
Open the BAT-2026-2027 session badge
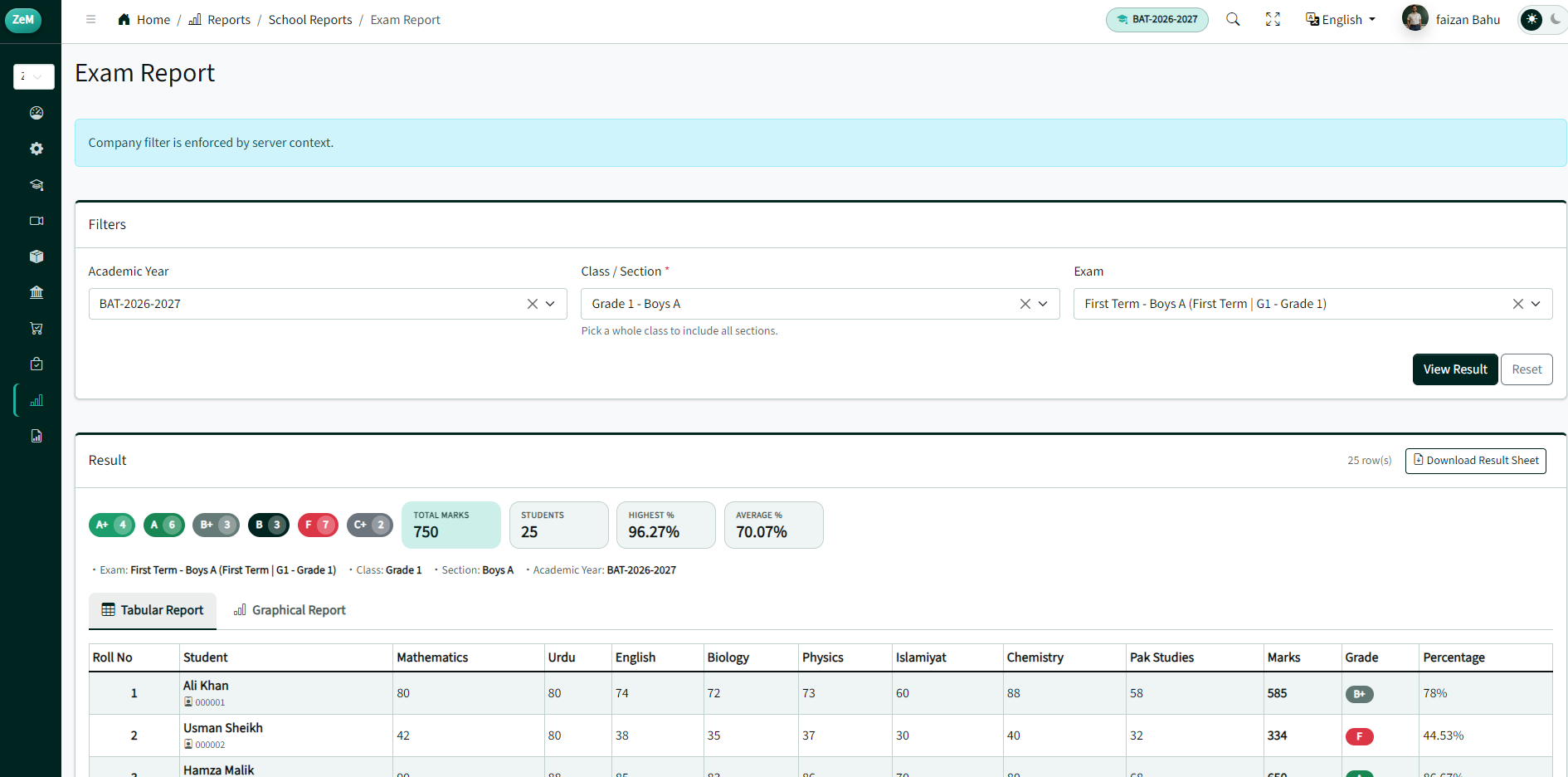1157,19
